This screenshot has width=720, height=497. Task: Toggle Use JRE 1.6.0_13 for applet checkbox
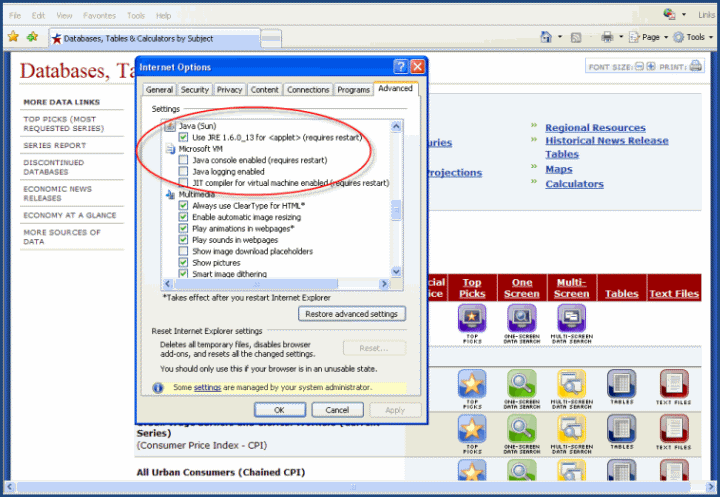click(x=183, y=137)
